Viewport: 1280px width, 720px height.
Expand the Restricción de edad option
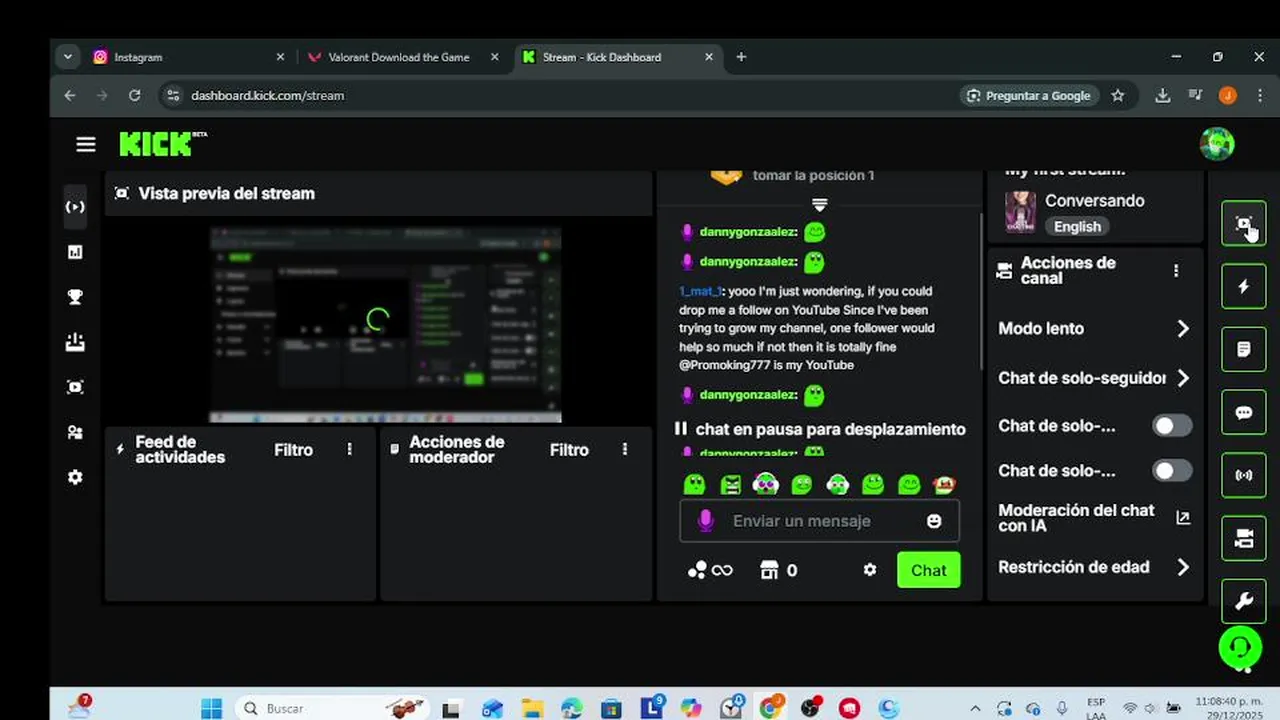[1095, 567]
